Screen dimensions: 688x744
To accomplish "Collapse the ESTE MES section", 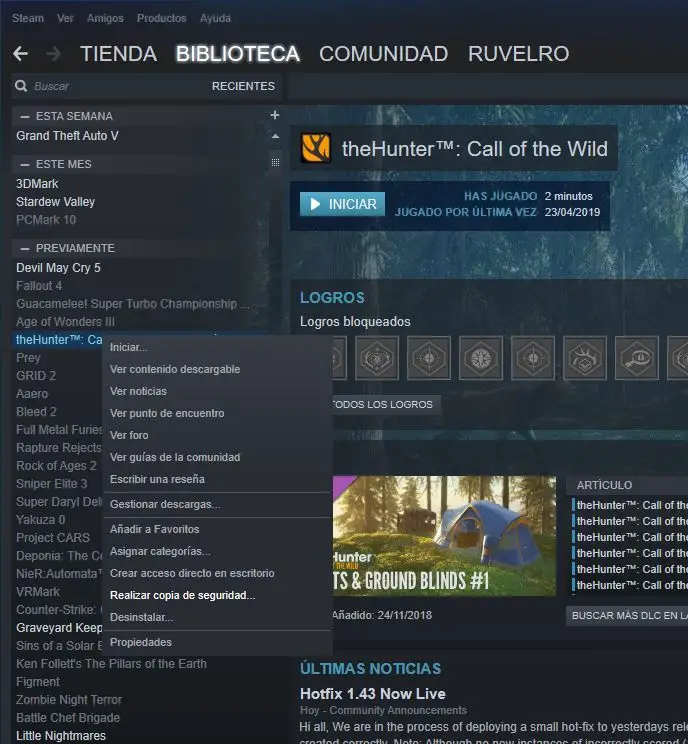I will [25, 164].
